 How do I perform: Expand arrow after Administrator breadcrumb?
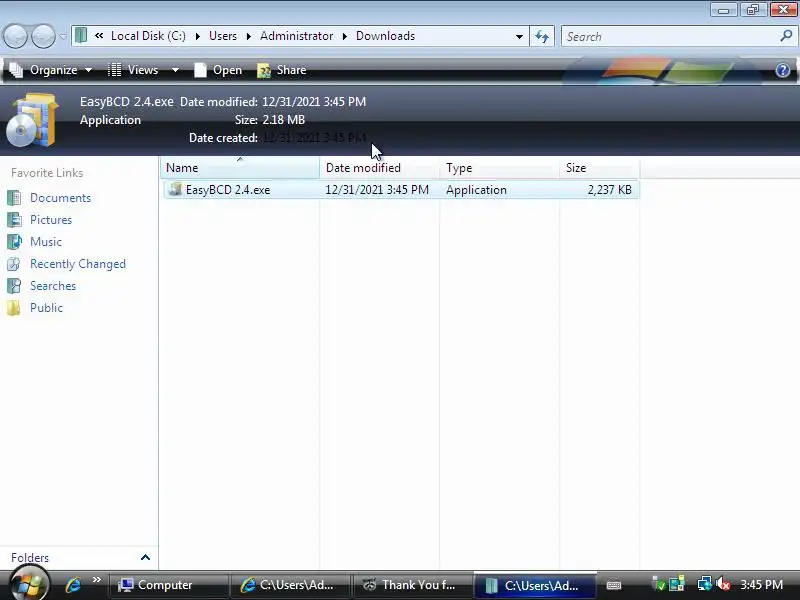click(345, 36)
